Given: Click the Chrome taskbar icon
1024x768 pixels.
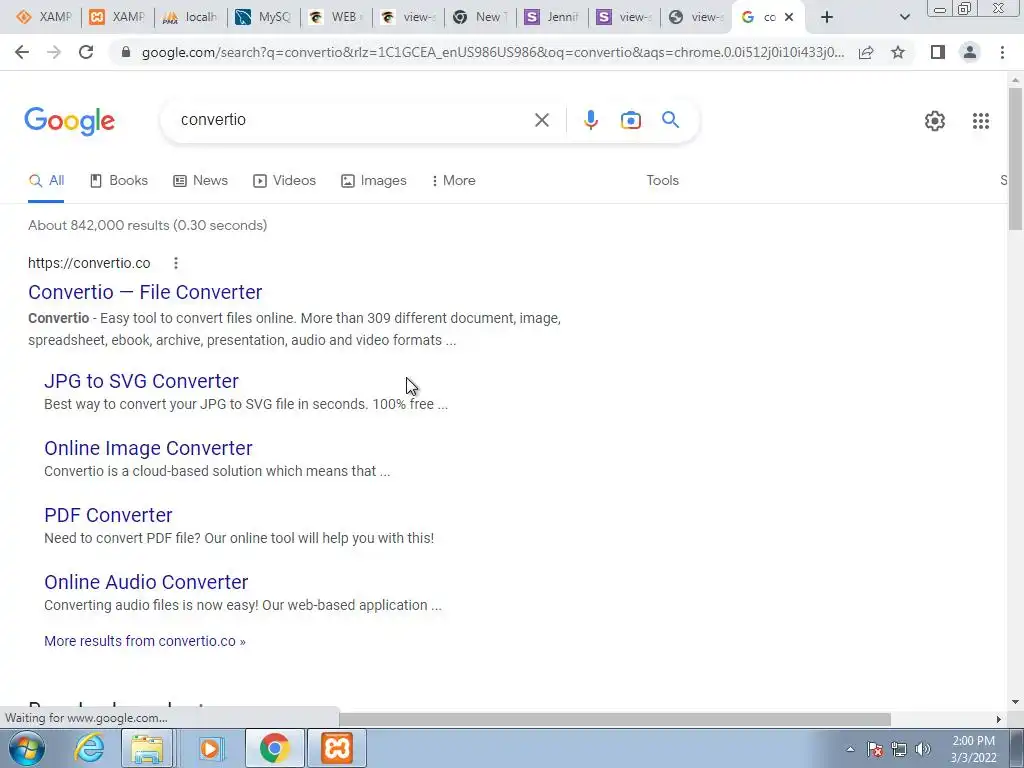Looking at the screenshot, I should [x=274, y=748].
